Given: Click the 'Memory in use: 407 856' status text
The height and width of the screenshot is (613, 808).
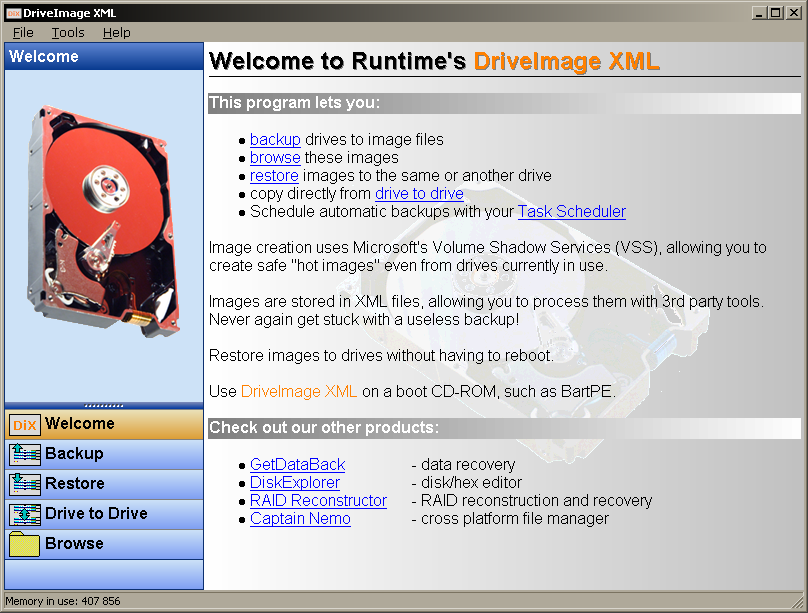Looking at the screenshot, I should (x=63, y=601).
